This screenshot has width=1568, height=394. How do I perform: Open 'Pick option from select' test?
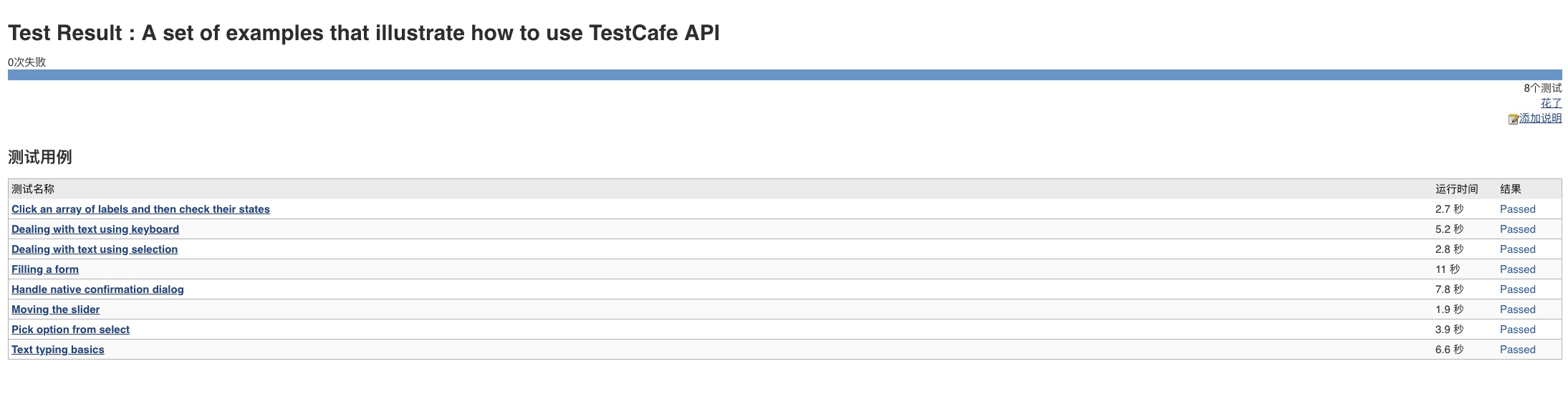point(70,330)
